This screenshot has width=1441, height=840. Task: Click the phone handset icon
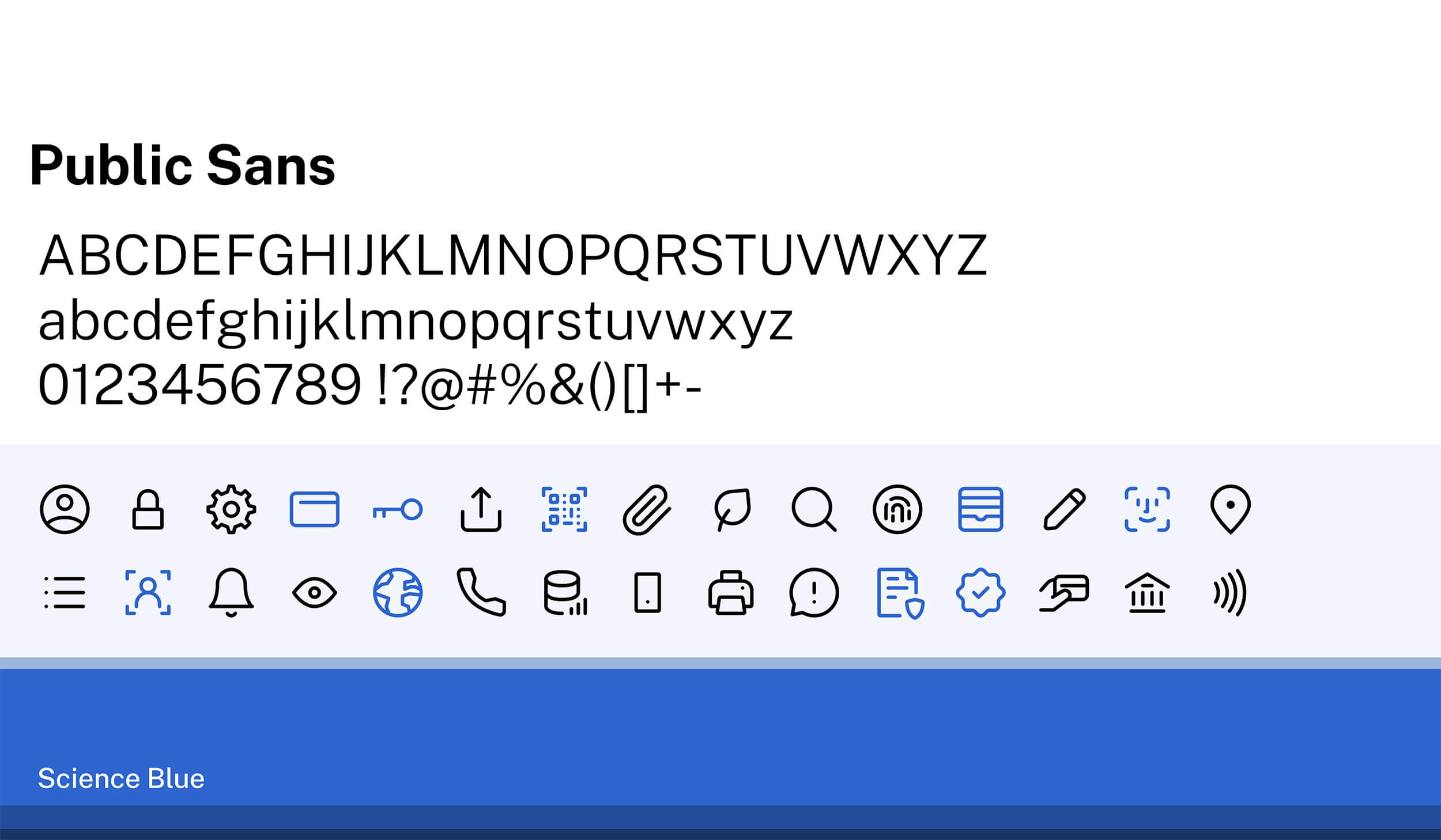click(x=481, y=592)
